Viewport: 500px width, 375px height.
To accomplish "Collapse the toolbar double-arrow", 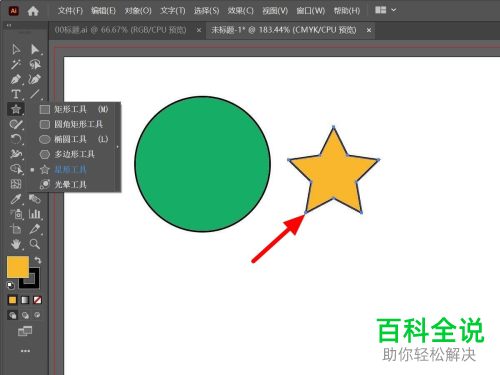I will click(9, 25).
